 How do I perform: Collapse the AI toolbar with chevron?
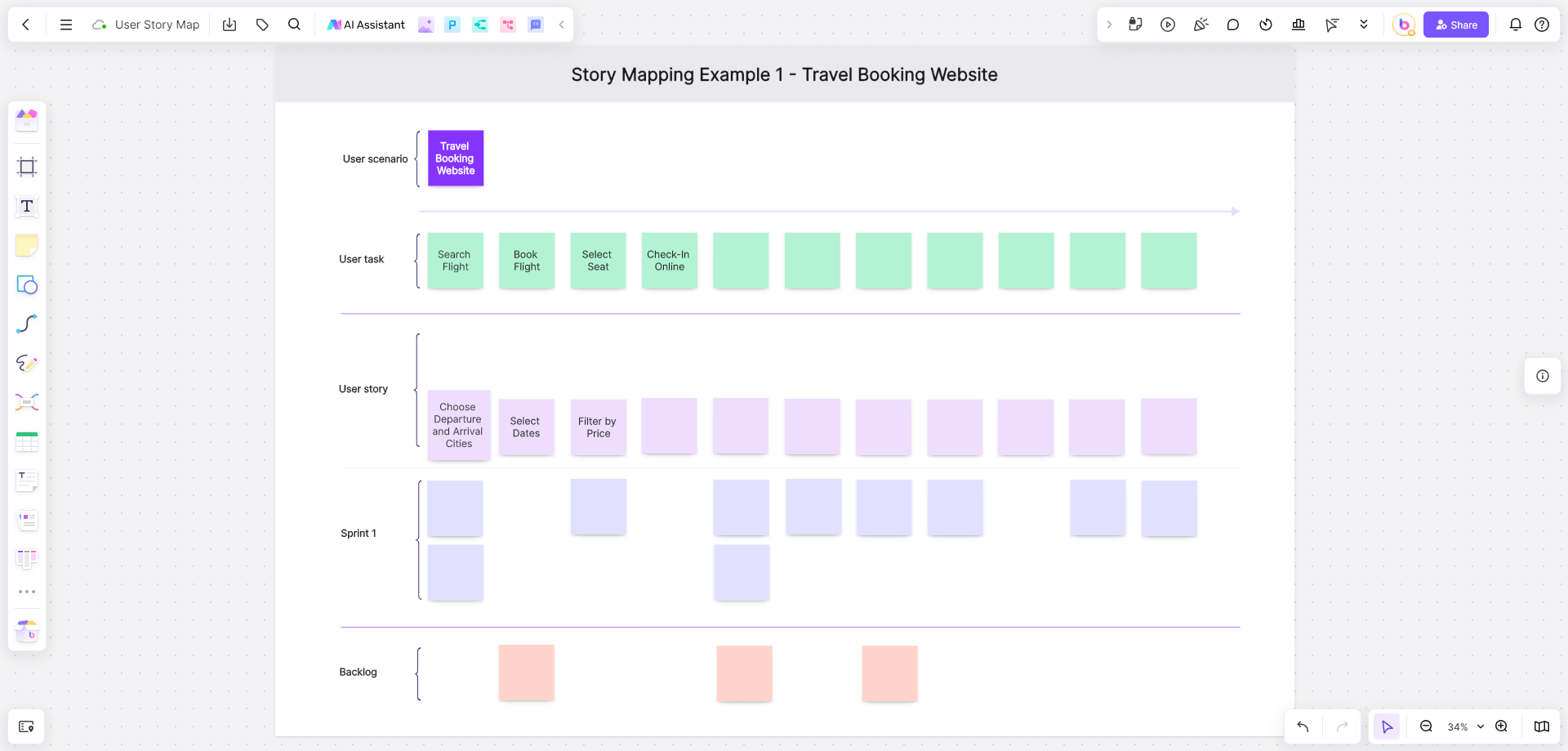(561, 25)
